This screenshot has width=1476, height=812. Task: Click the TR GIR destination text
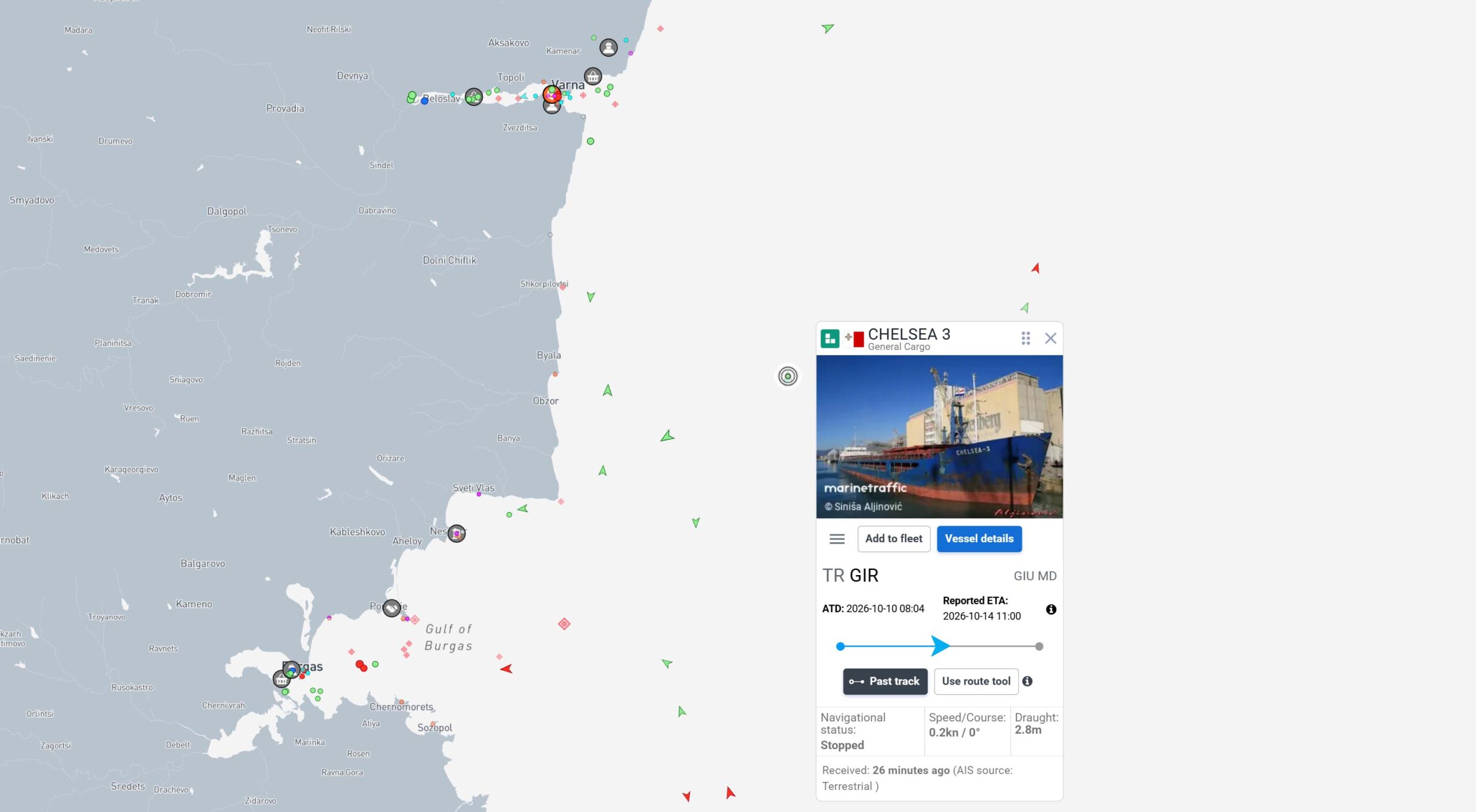(850, 576)
